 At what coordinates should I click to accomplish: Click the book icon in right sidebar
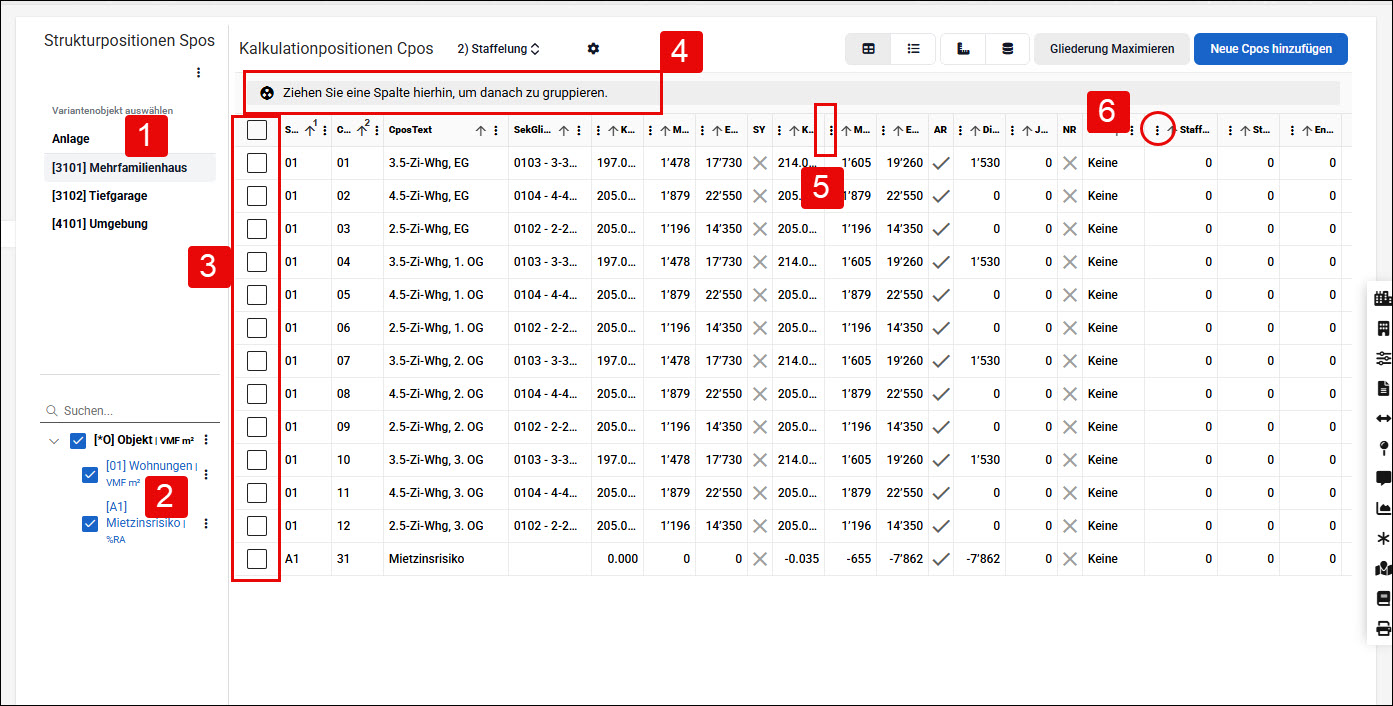[x=1383, y=598]
